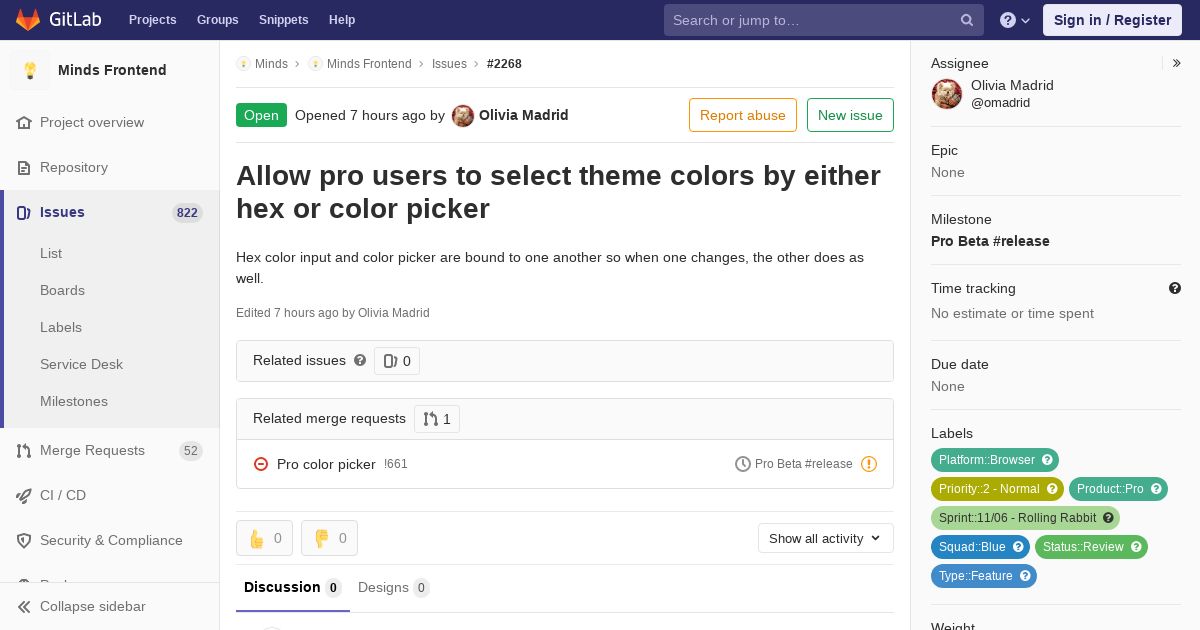1200x630 pixels.
Task: Click Time tracking help icon
Action: point(1175,288)
